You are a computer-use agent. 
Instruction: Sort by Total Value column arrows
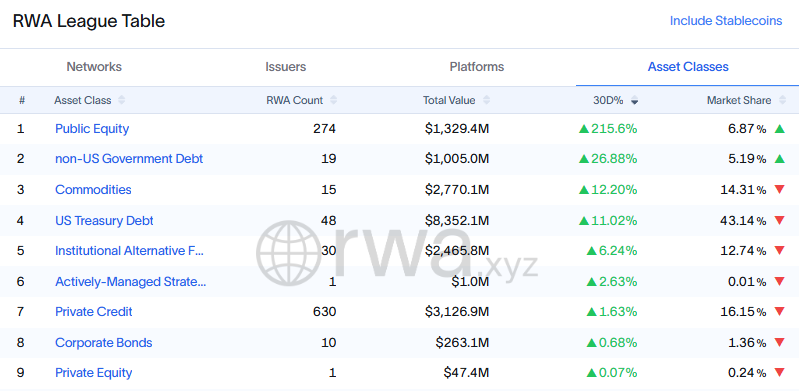click(486, 100)
